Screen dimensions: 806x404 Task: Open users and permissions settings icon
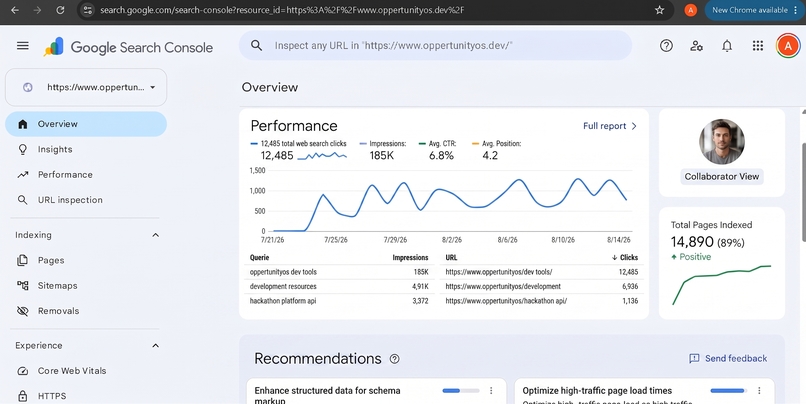(x=697, y=46)
